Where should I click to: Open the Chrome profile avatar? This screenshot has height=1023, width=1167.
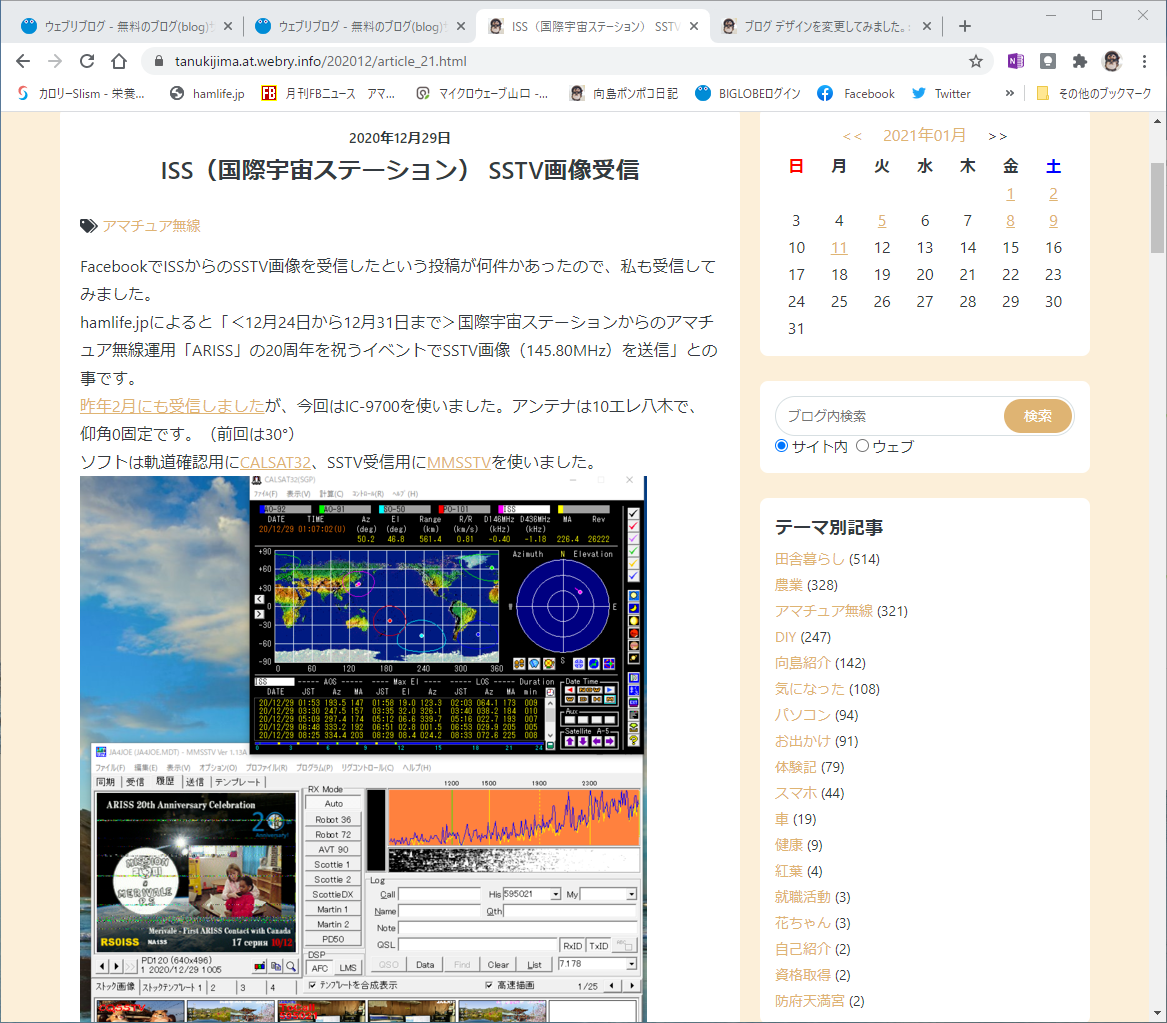click(x=1112, y=61)
